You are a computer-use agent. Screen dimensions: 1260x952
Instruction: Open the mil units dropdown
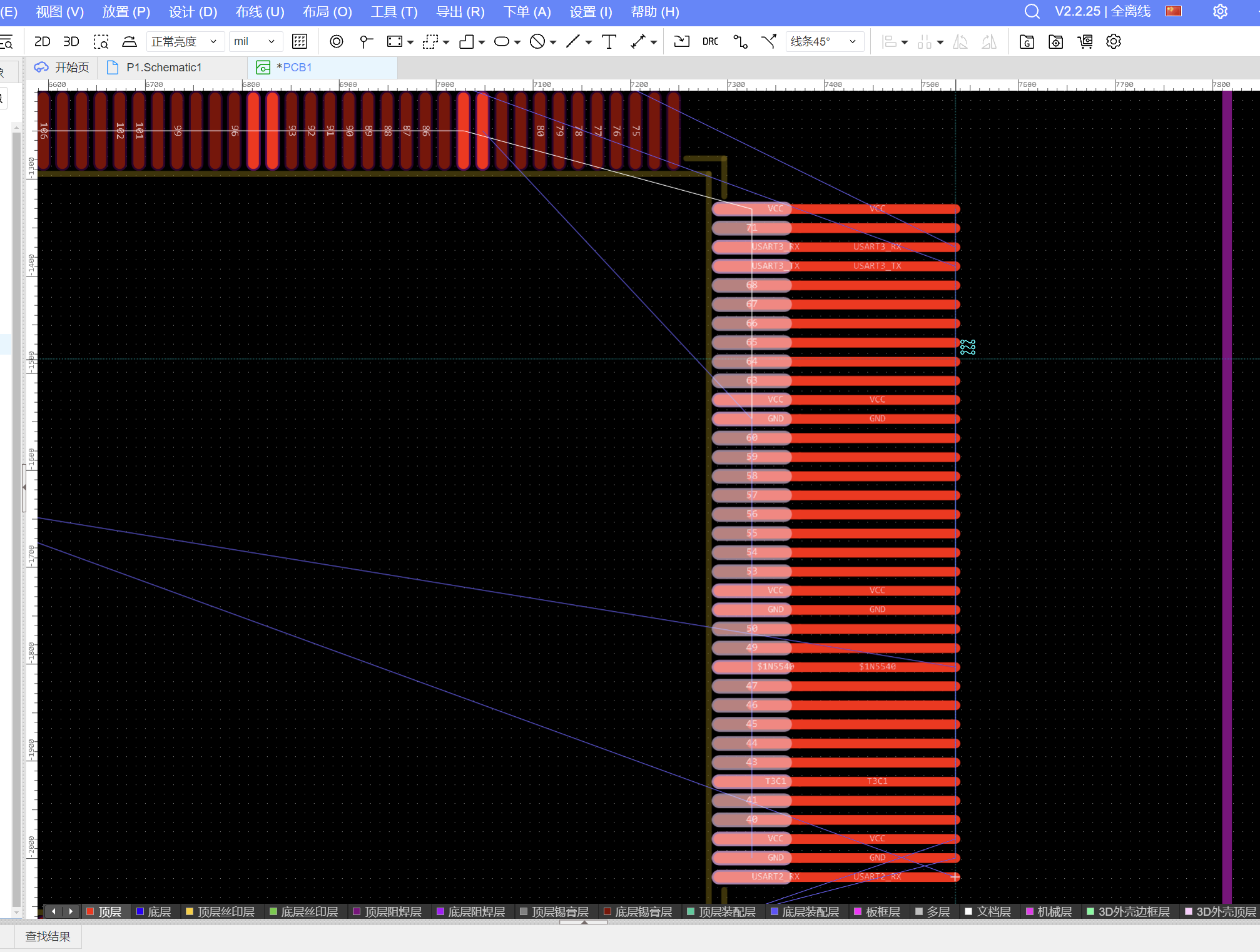(255, 41)
